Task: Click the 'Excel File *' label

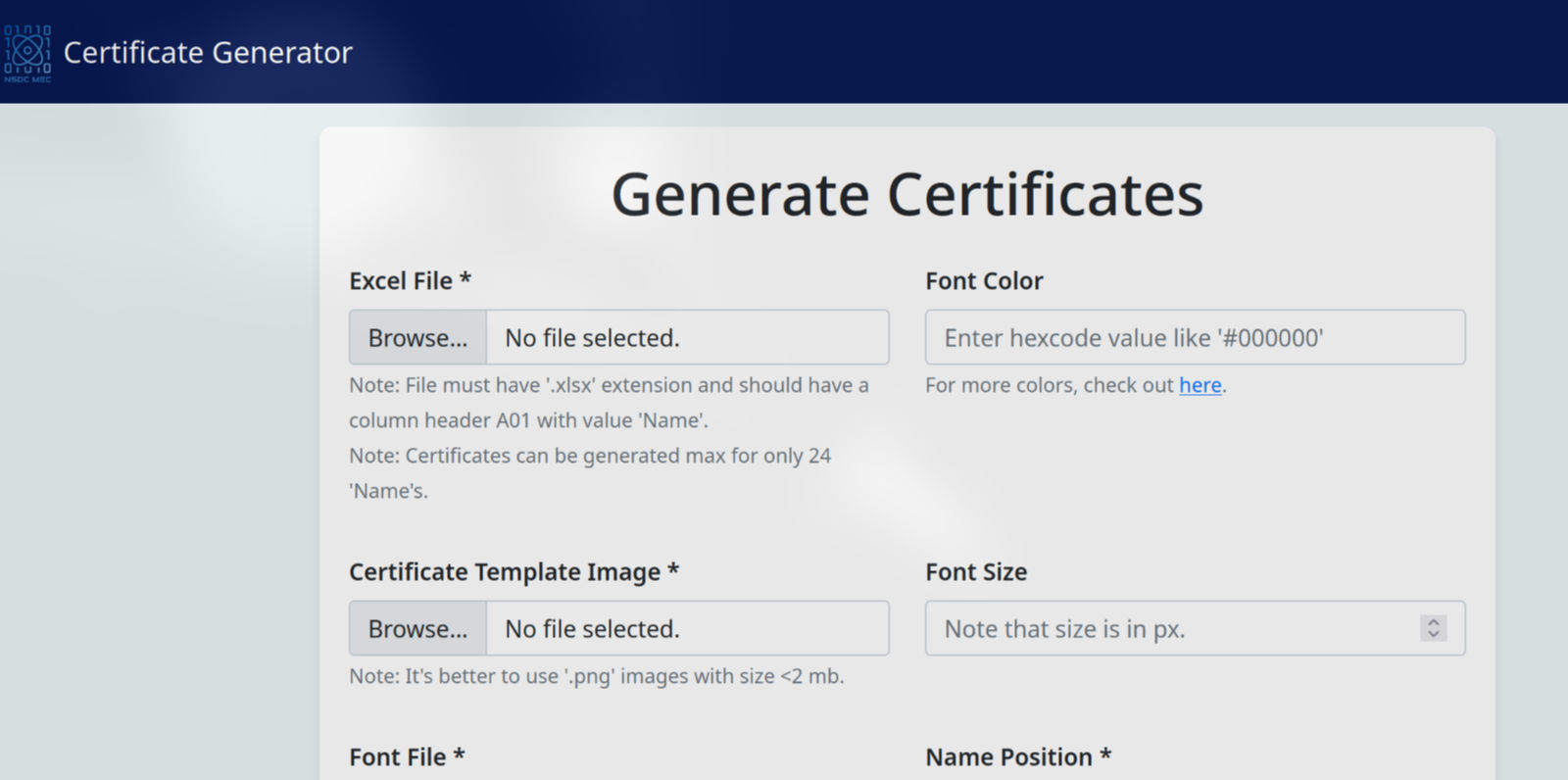Action: (x=411, y=281)
